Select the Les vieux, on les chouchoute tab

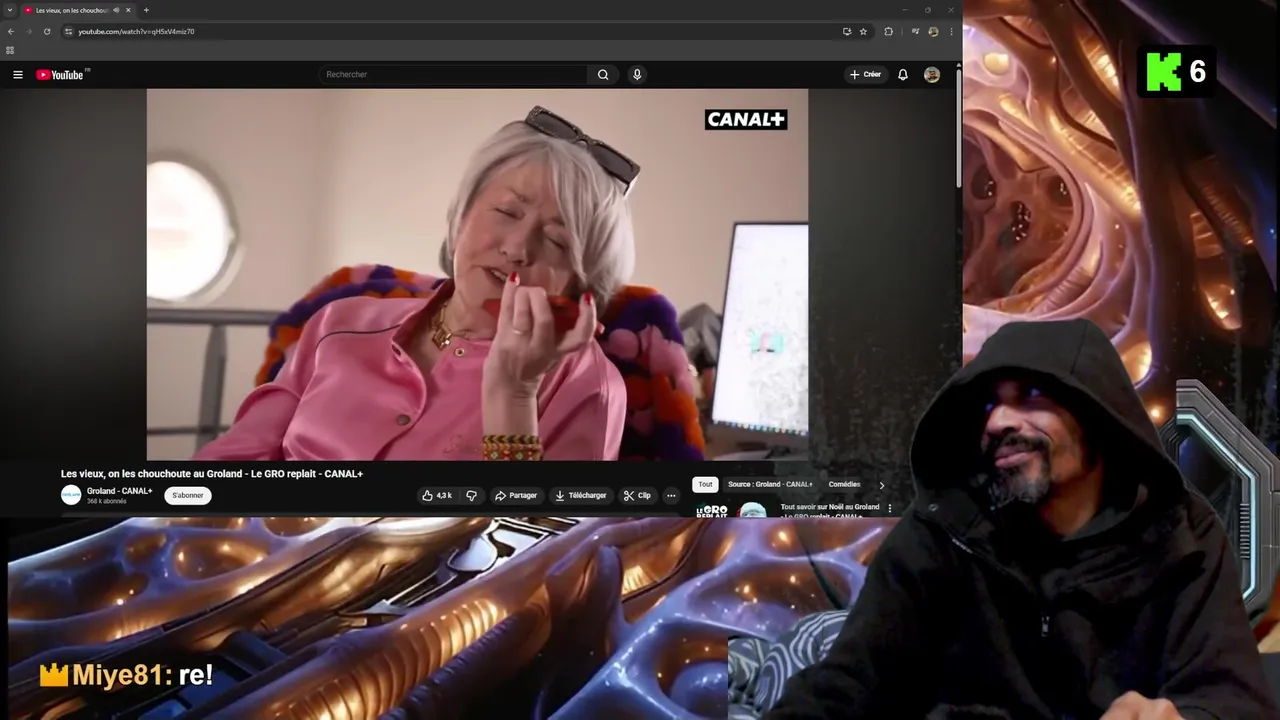tap(70, 10)
